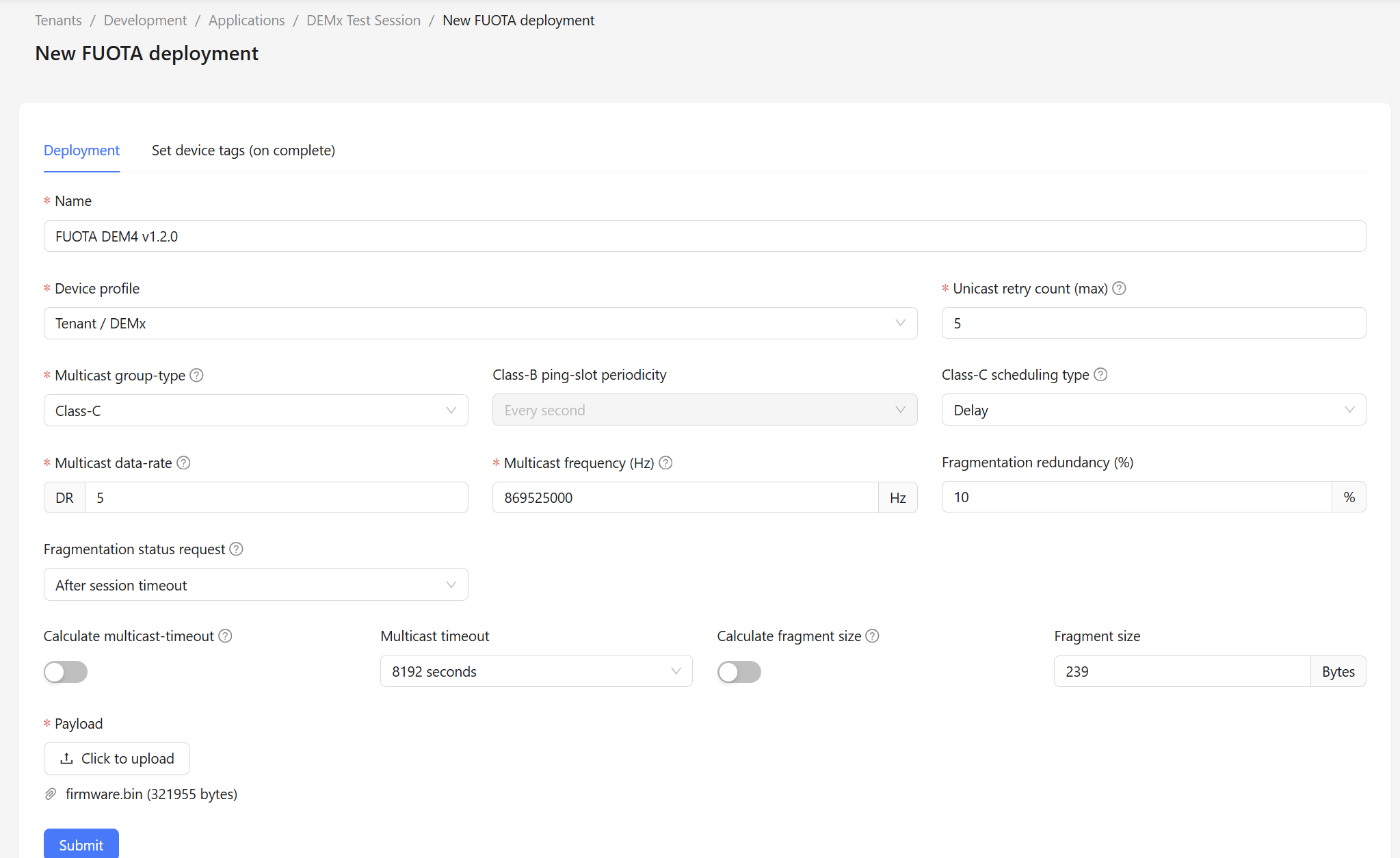Open Development breadcrumb link
1400x858 pixels.
[x=145, y=21]
